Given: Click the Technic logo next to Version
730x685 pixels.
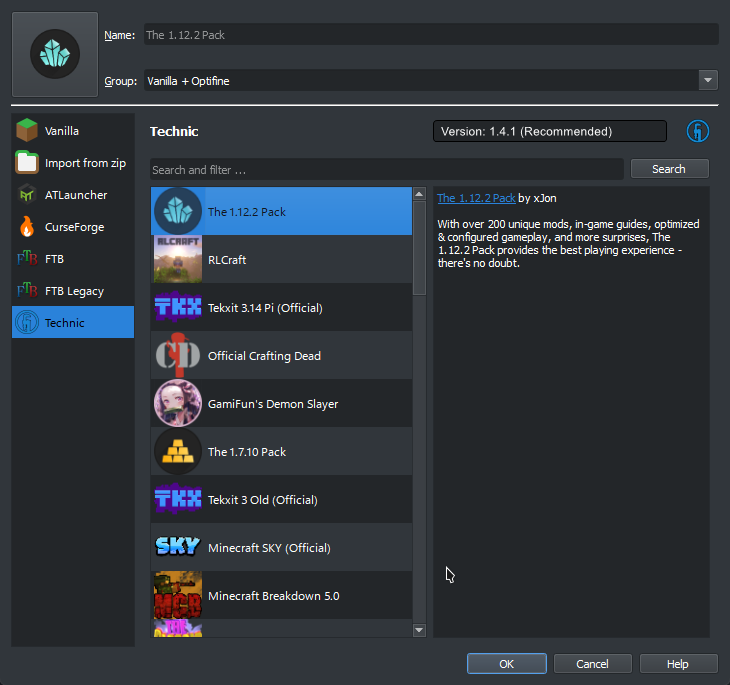Looking at the screenshot, I should coord(697,131).
